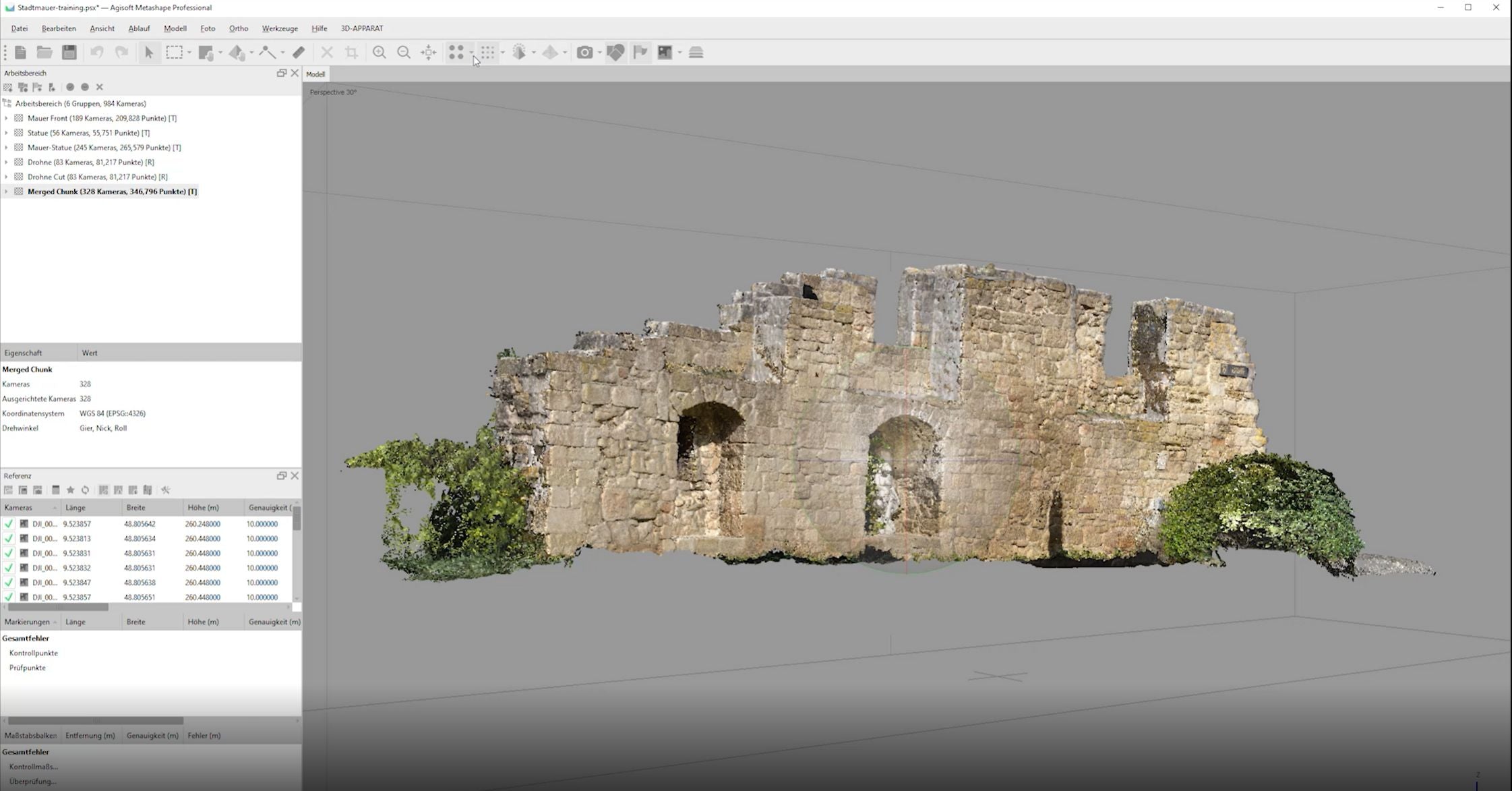Viewport: 1512px width, 791px height.
Task: Click the Eigenschaft column header
Action: point(39,353)
